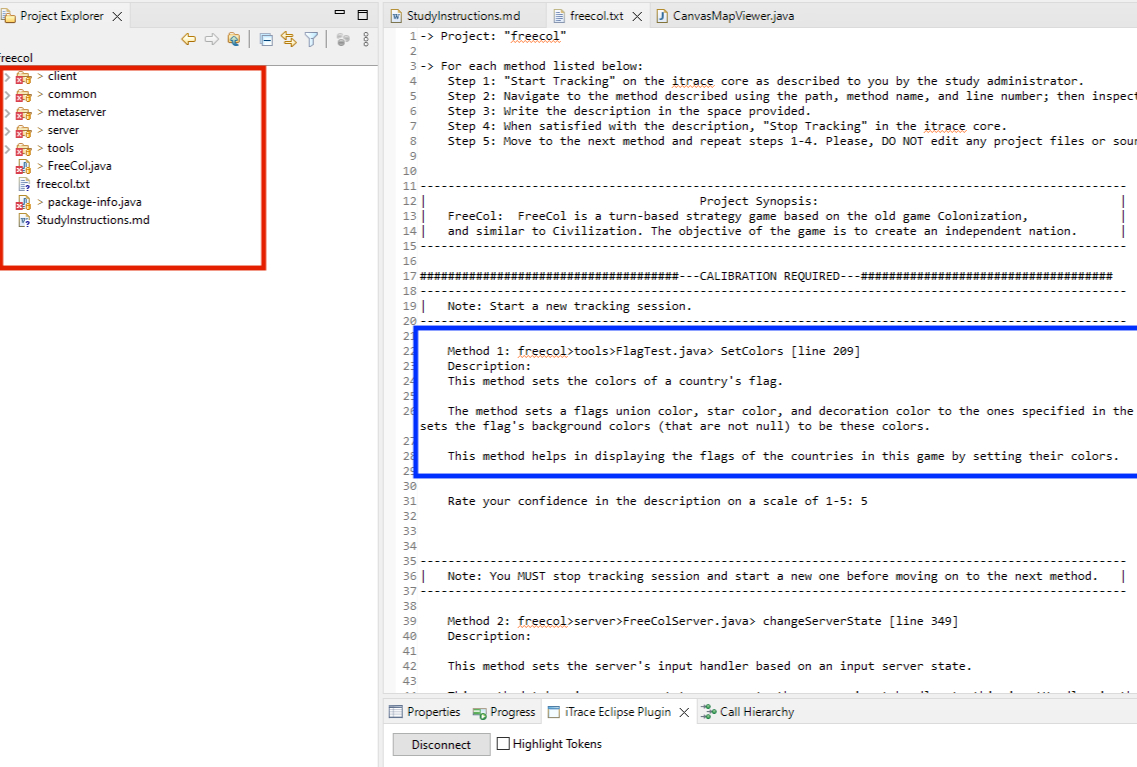Image resolution: width=1137 pixels, height=767 pixels.
Task: Click the 'Step 4' instruction line
Action: tap(727, 126)
